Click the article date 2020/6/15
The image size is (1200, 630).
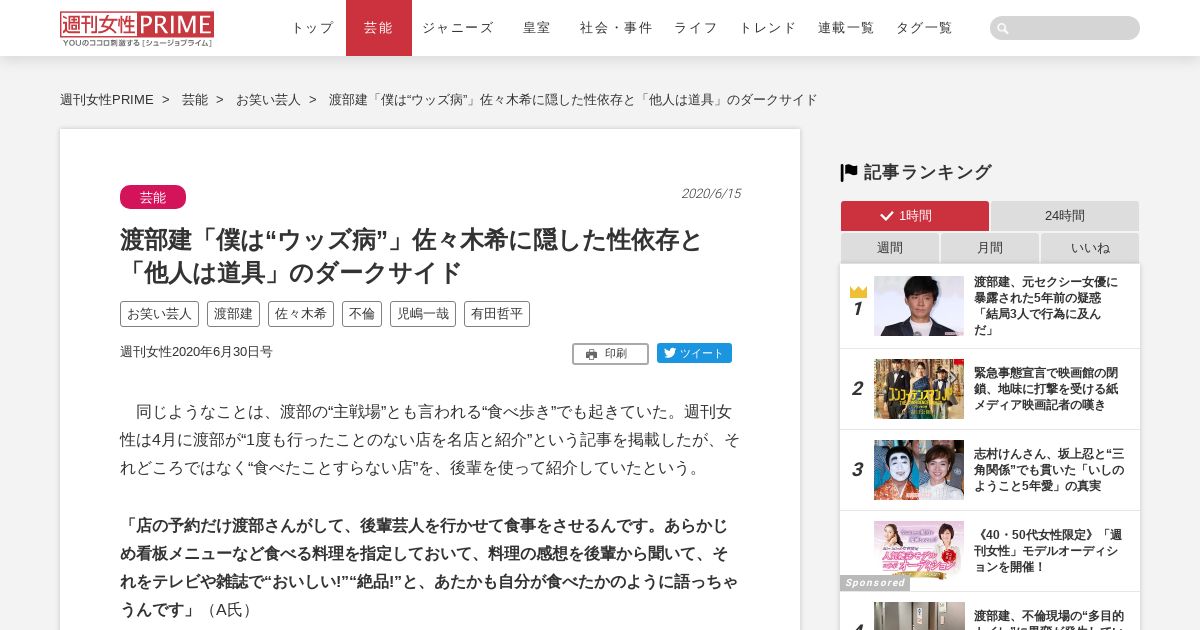pos(711,194)
